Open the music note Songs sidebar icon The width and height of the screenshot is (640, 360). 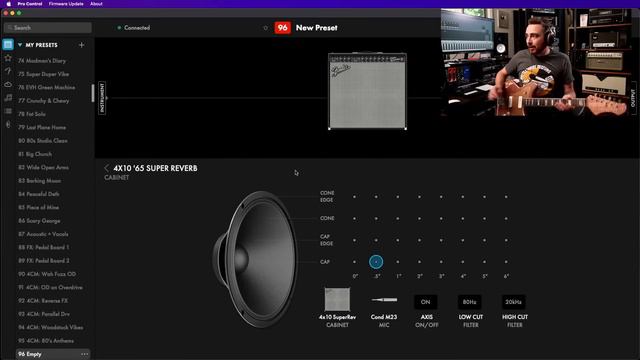point(8,98)
